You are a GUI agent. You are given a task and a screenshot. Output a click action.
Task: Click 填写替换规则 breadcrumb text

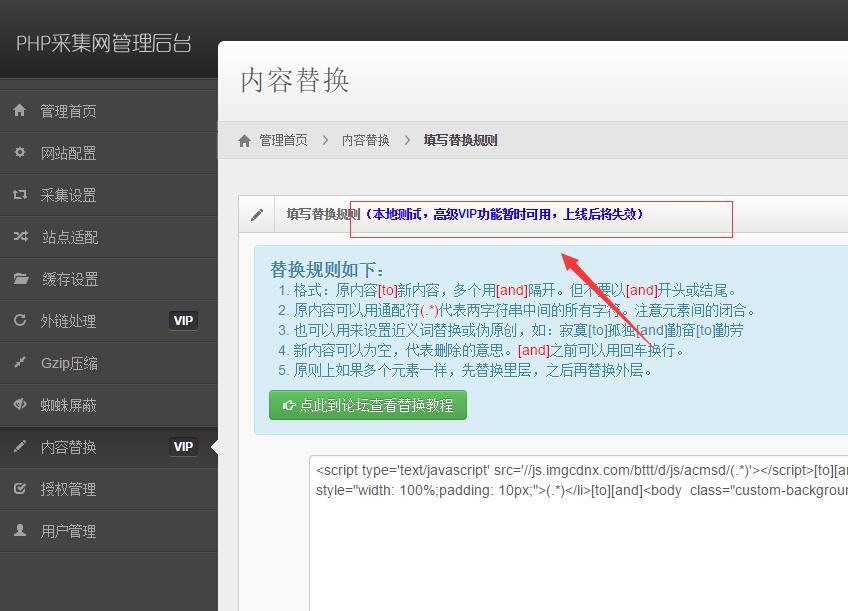[x=460, y=141]
